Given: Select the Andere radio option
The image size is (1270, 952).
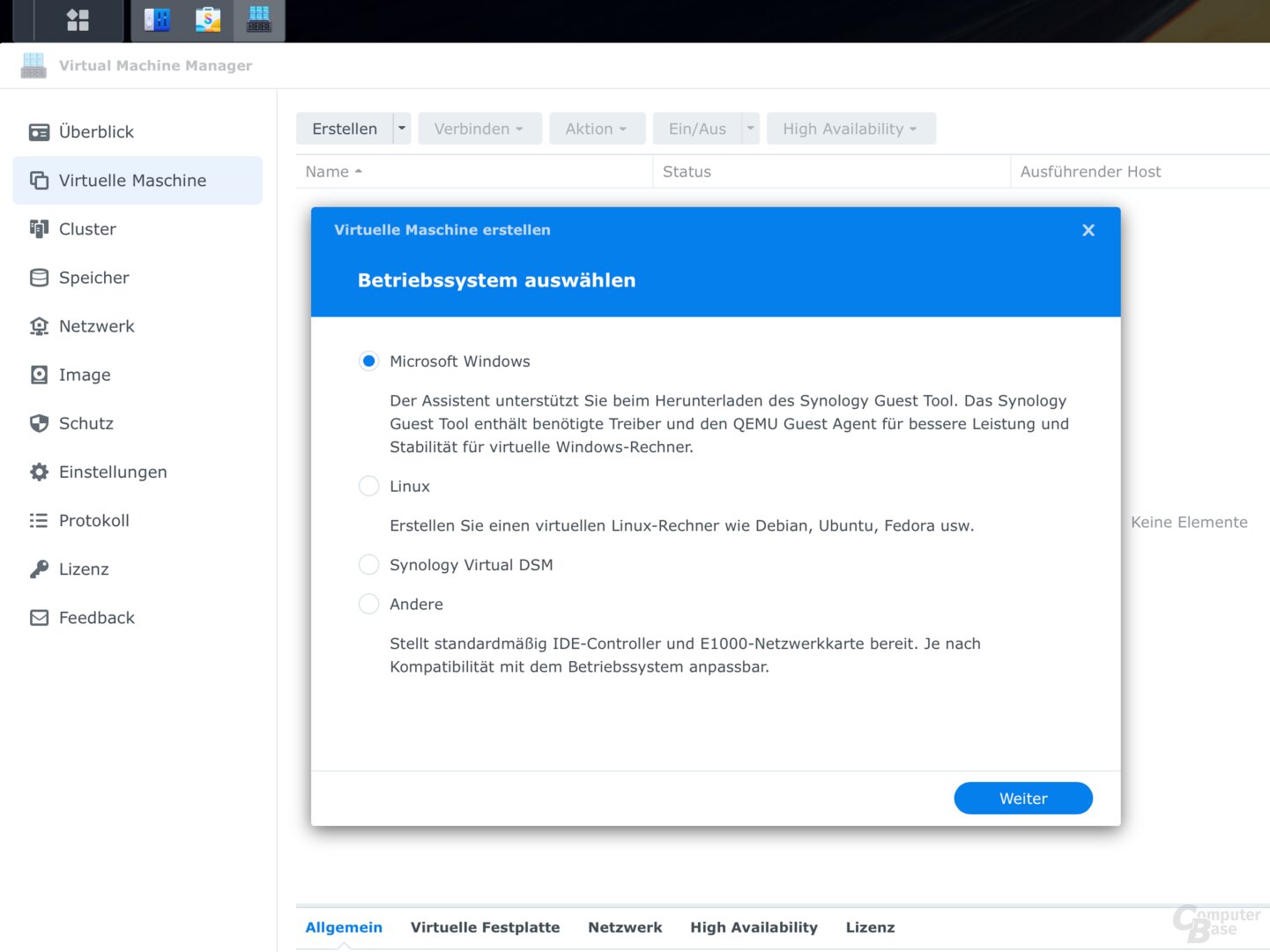Looking at the screenshot, I should point(368,605).
